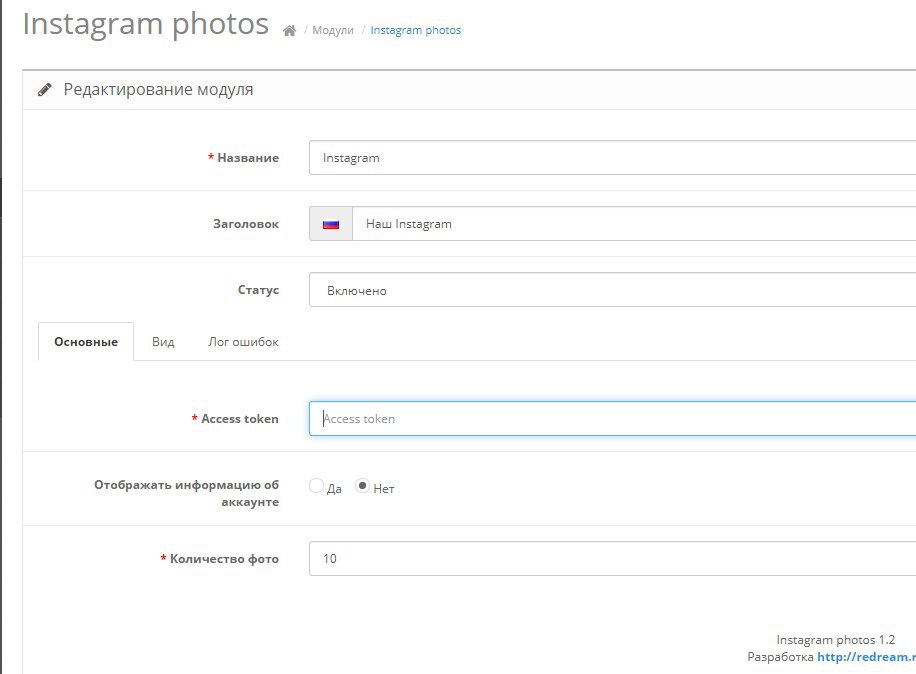Select the Основные tab

coord(86,342)
